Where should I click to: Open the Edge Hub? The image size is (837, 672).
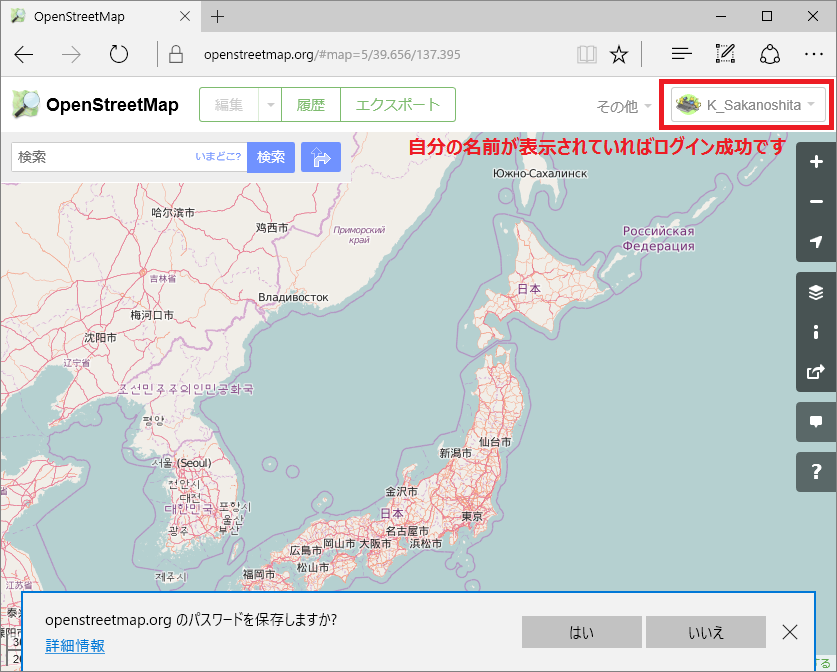(x=682, y=54)
